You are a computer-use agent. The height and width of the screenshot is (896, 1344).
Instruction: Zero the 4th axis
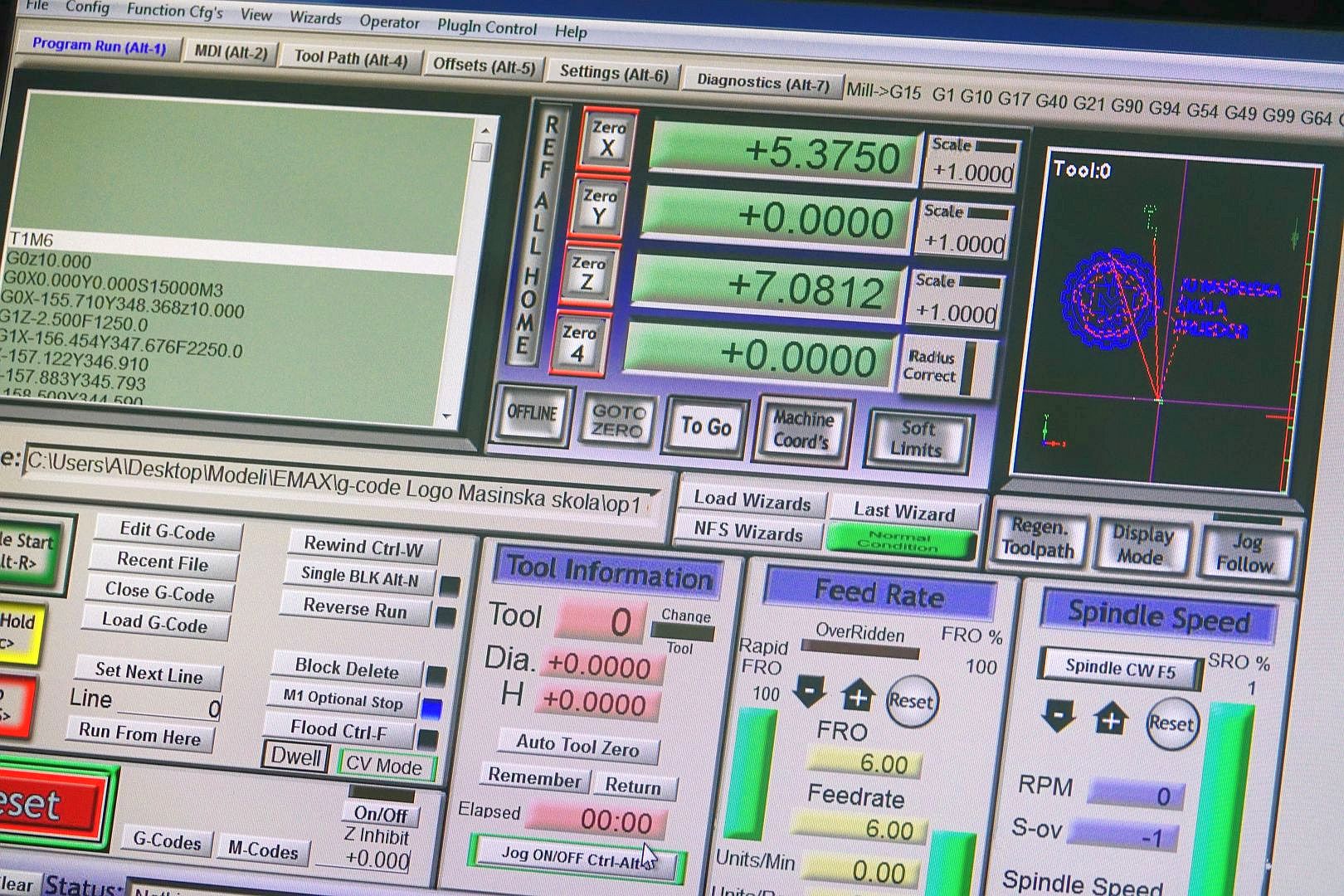(x=578, y=343)
